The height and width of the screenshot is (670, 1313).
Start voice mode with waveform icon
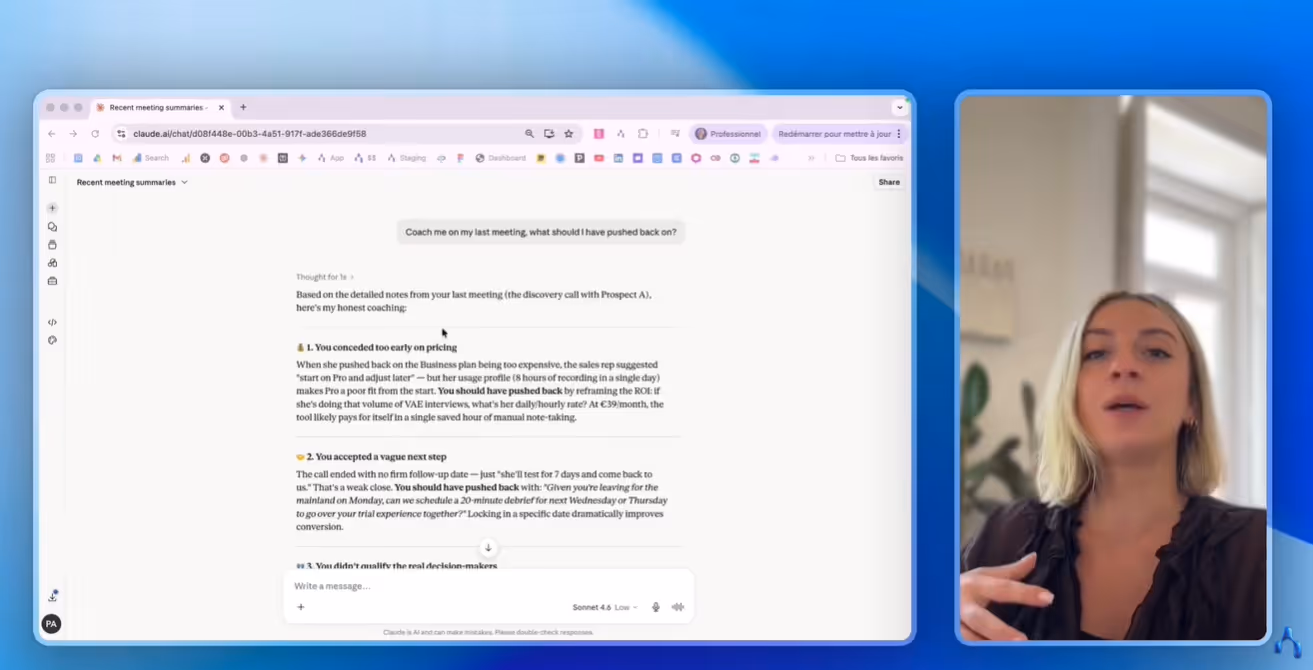[678, 607]
